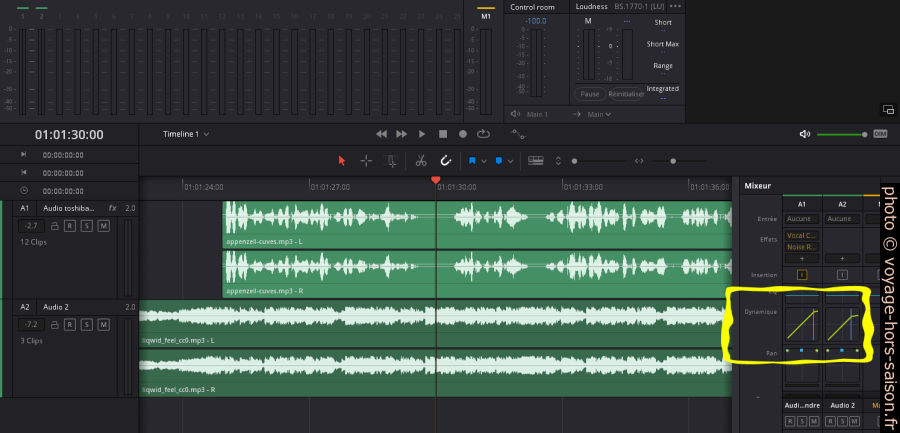Solo track A2 with S button
Screen dimensions: 900x433
[x=86, y=325]
